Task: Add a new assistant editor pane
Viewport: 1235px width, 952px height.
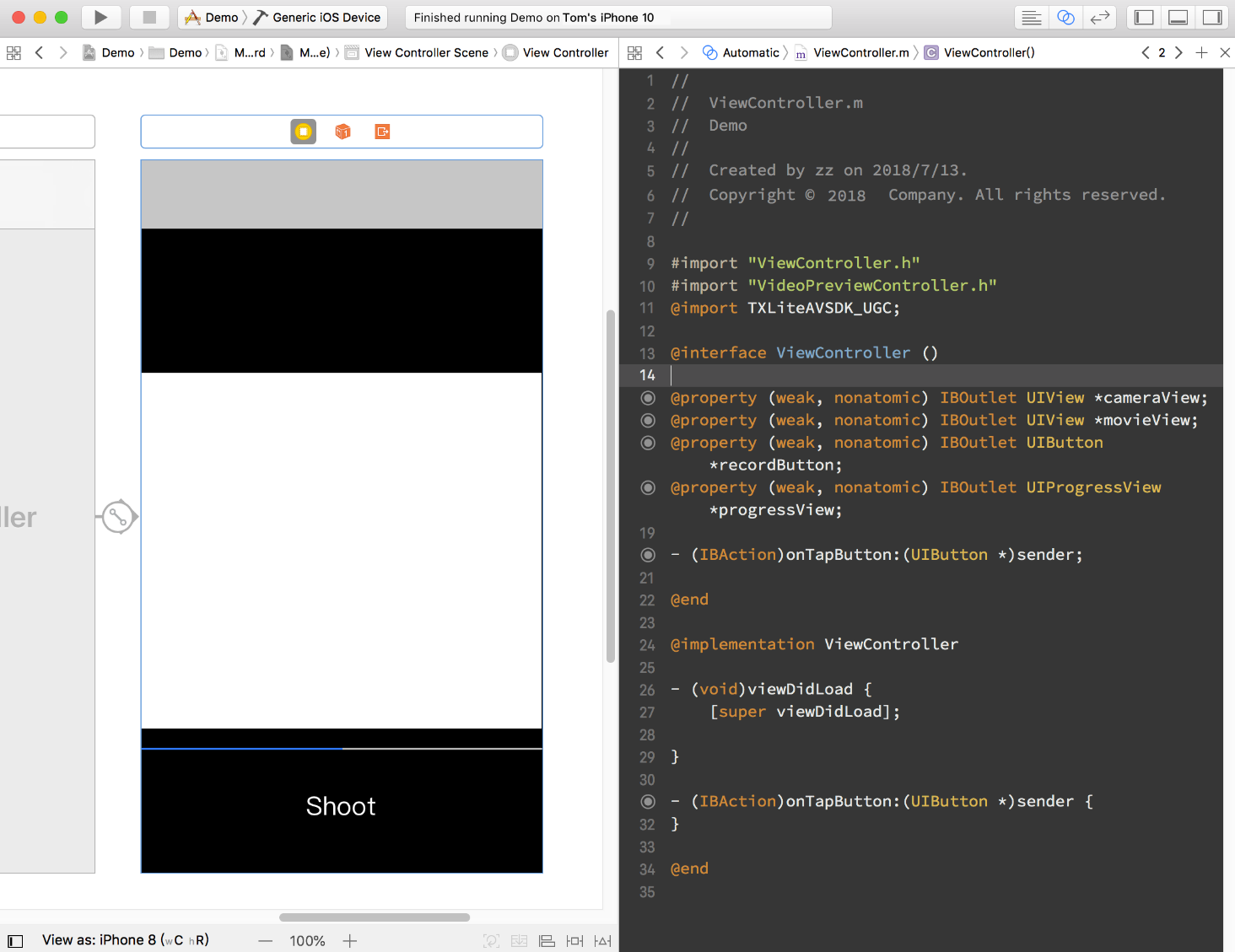Action: 1201,52
